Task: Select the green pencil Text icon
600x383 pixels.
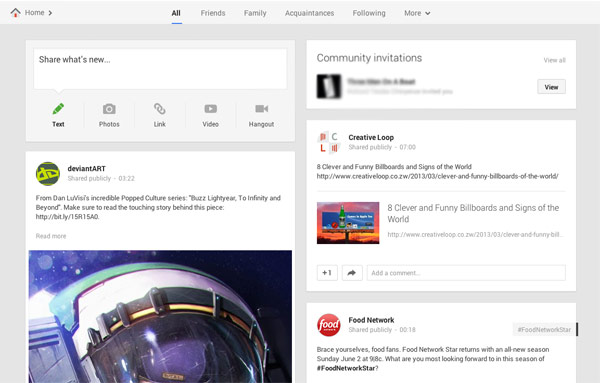Action: pos(58,109)
